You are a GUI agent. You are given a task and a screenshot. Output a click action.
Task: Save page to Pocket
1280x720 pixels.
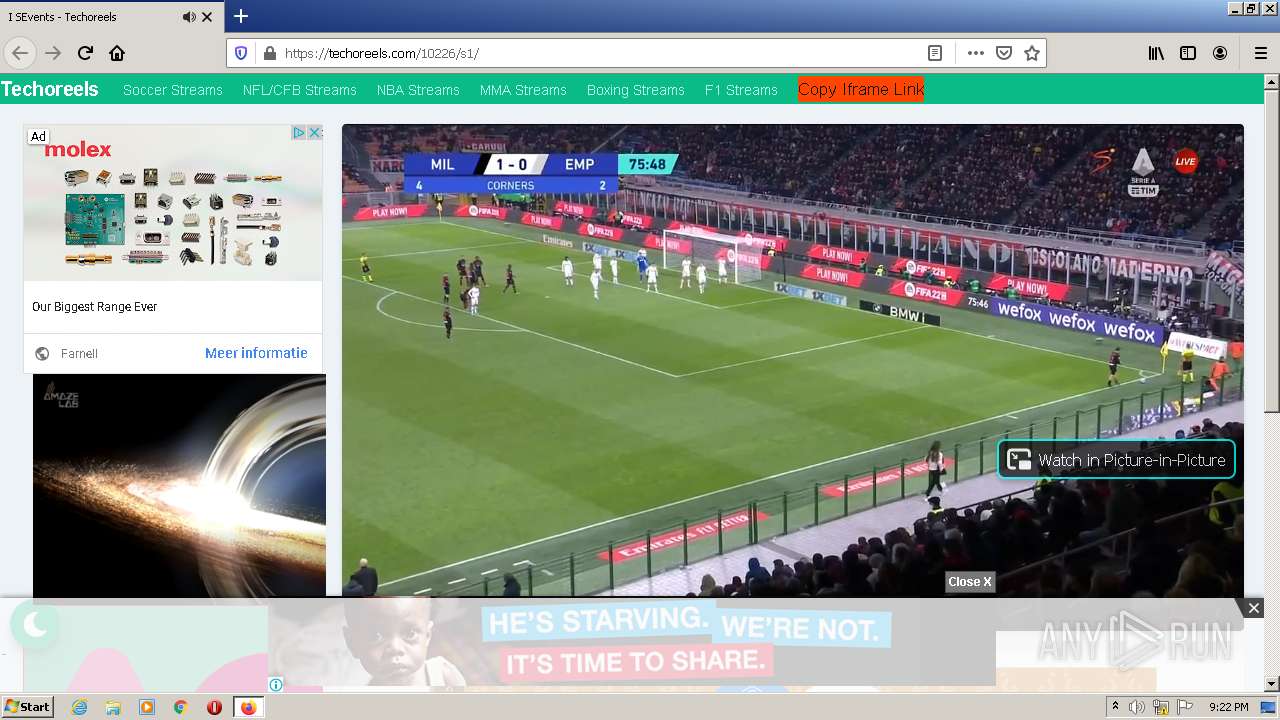(1004, 53)
